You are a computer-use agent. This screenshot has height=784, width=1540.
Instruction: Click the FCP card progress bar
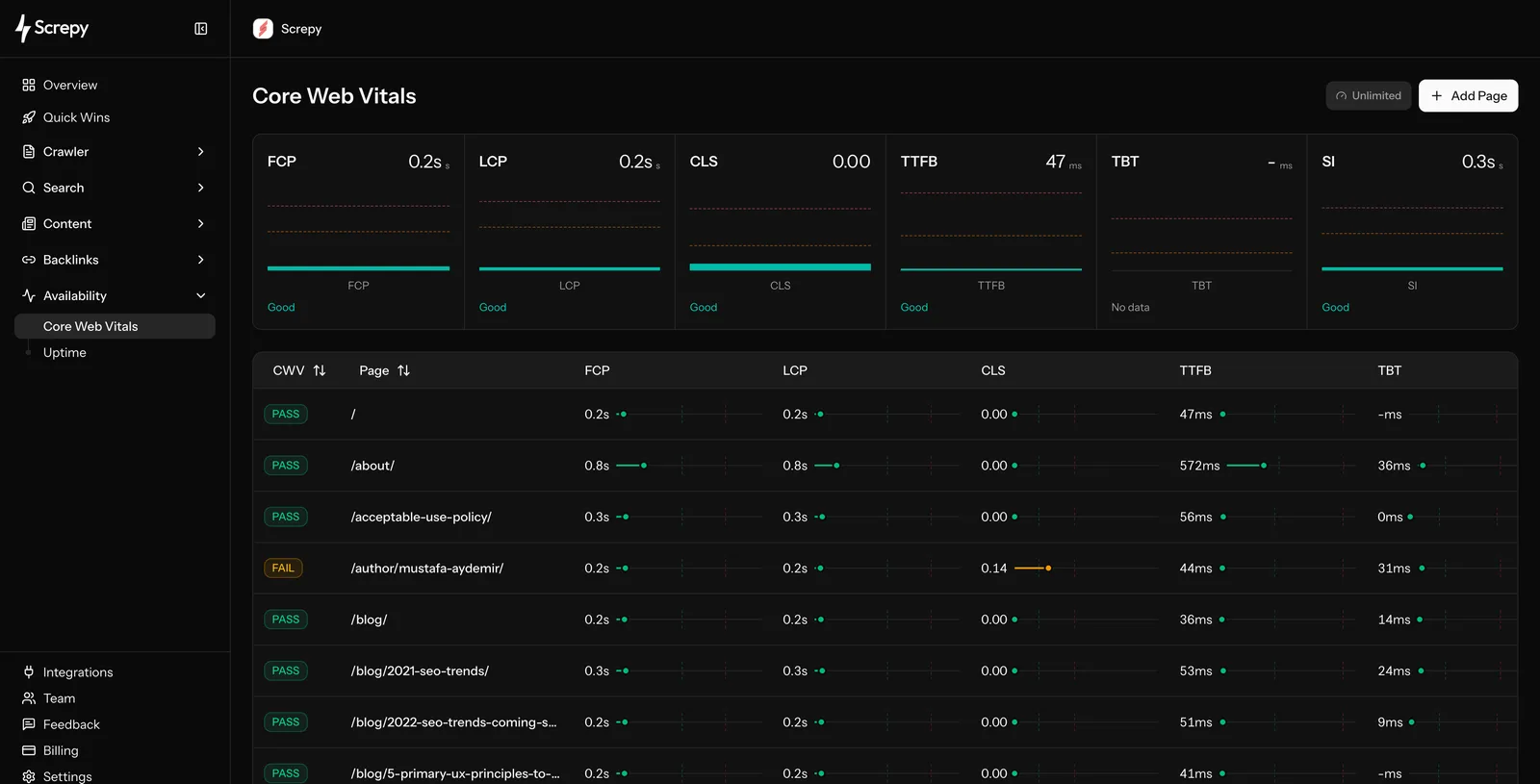pyautogui.click(x=358, y=268)
